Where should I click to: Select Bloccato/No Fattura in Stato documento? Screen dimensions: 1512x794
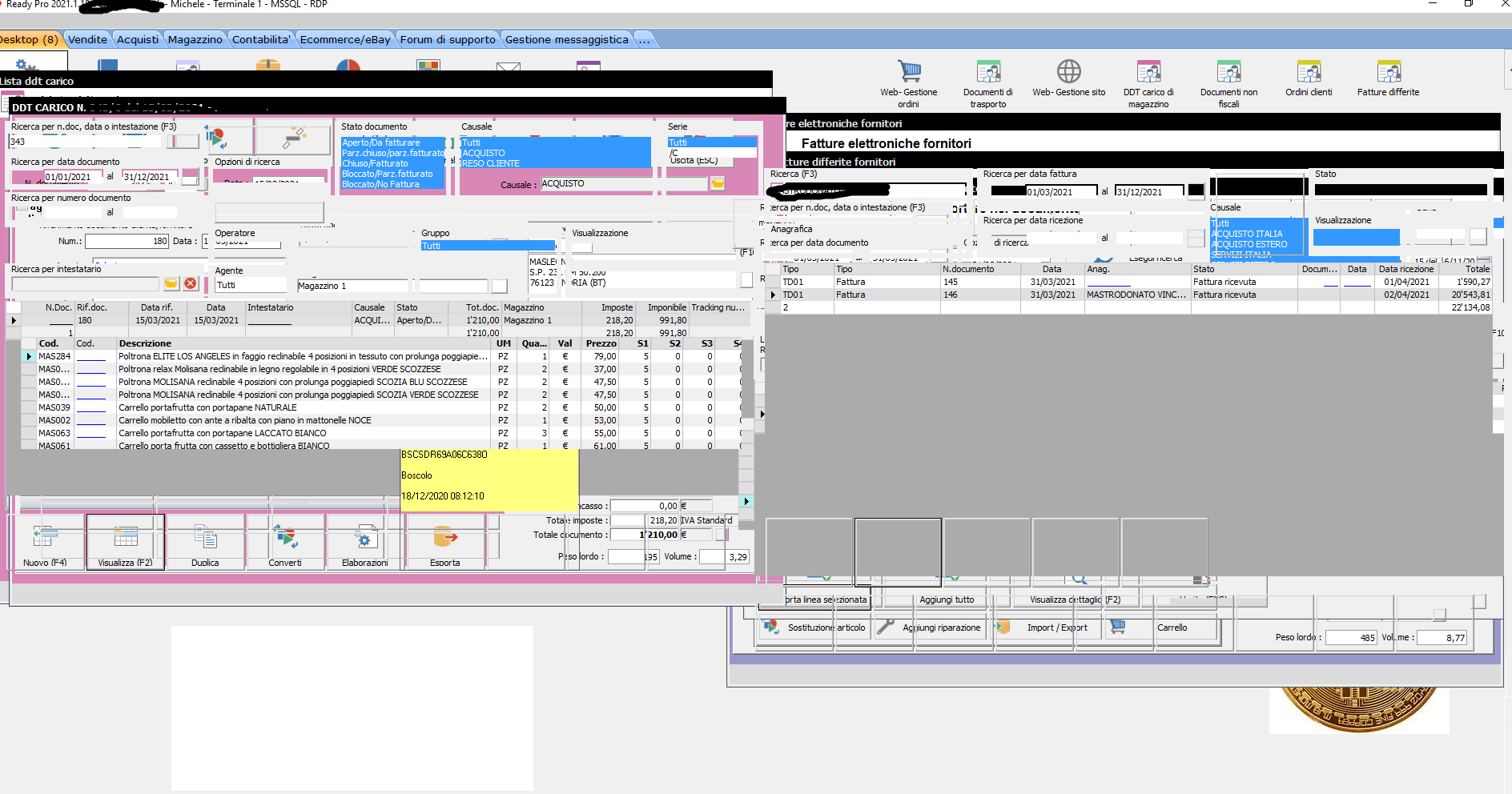coord(392,184)
